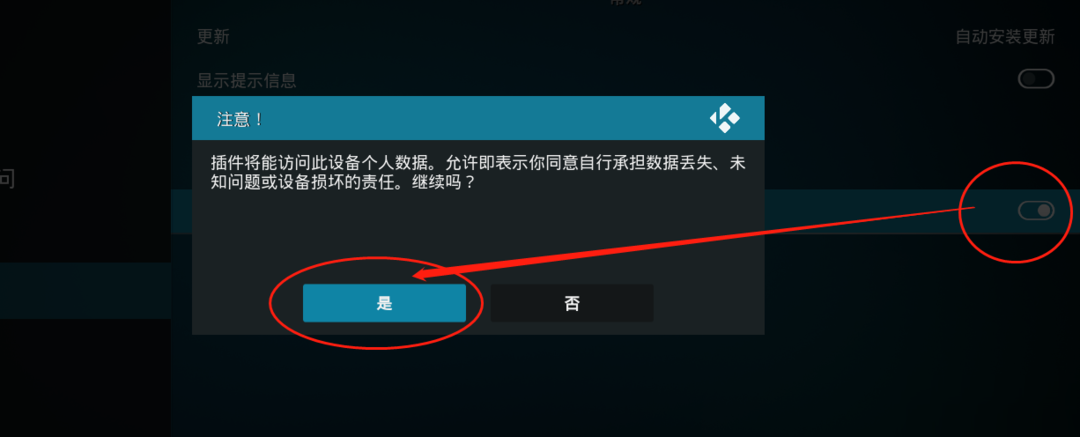This screenshot has width=1080, height=437.
Task: Select the highlighted category in left sidebar
Action: (85, 290)
